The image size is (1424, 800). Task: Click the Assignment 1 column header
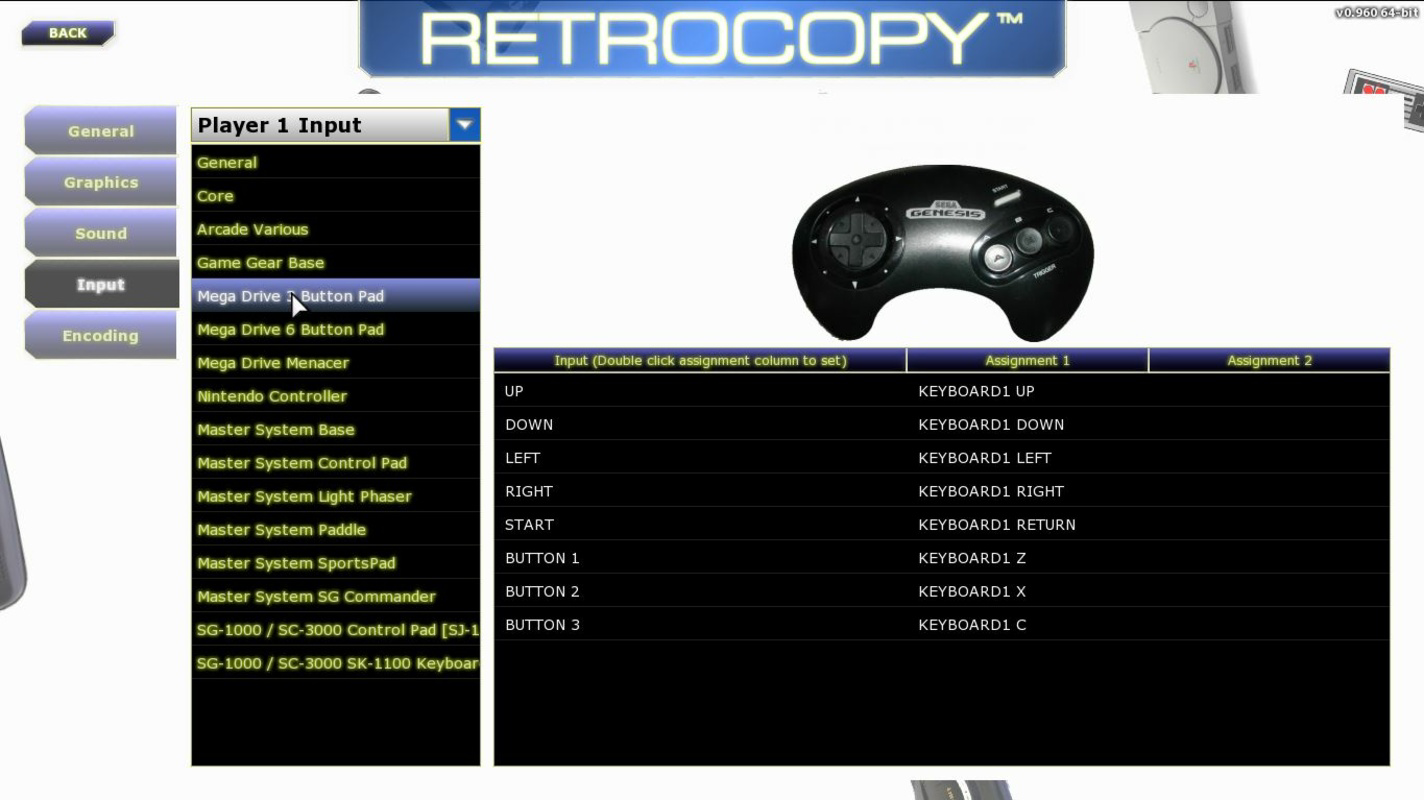(x=1027, y=360)
